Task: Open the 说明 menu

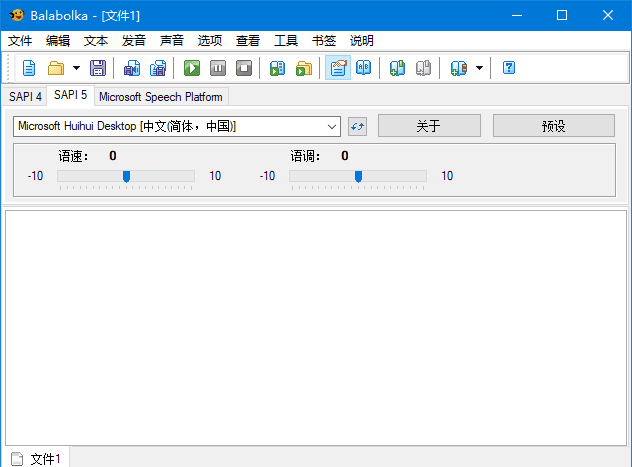Action: (x=362, y=41)
